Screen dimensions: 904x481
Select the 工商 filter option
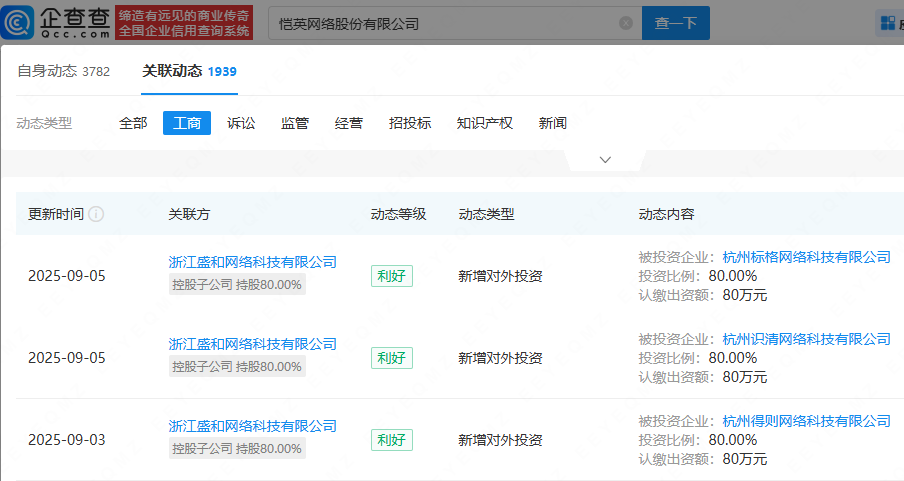pyautogui.click(x=187, y=123)
